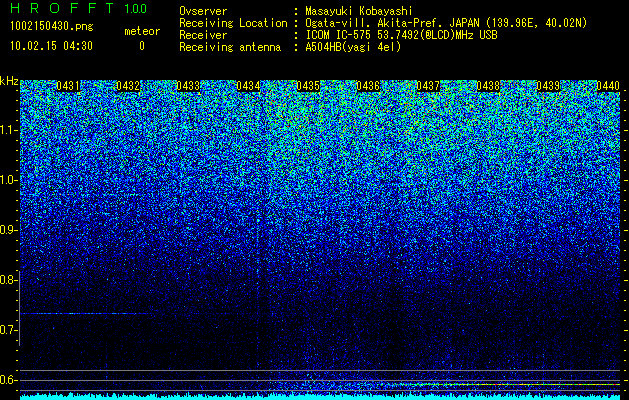Click the 1.0 kHz axis label

point(7,181)
